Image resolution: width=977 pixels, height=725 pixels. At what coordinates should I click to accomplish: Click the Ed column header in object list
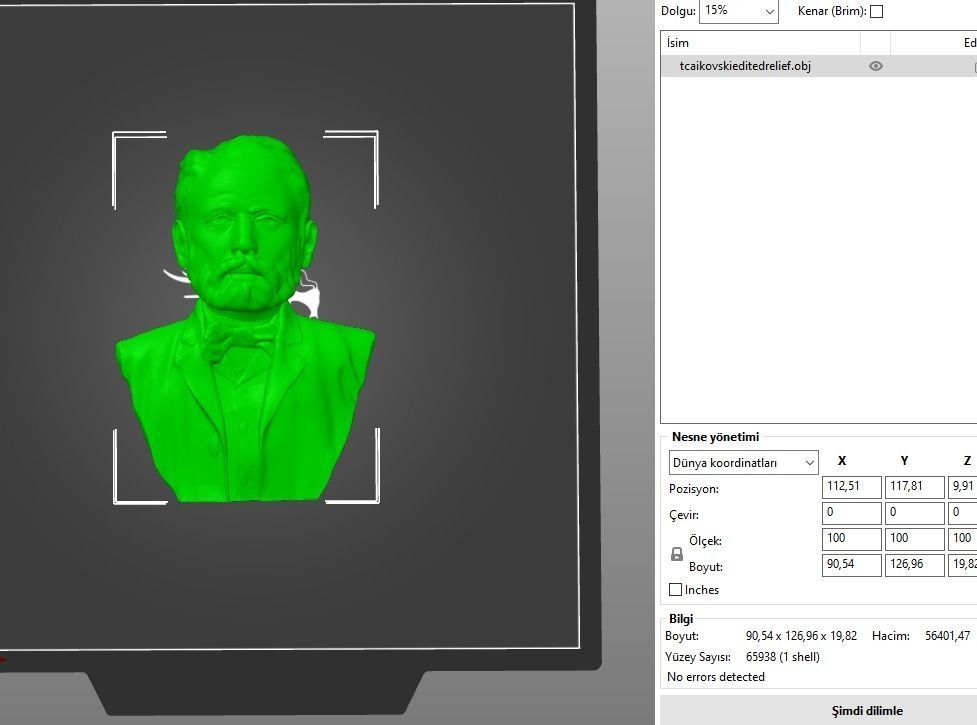[969, 43]
